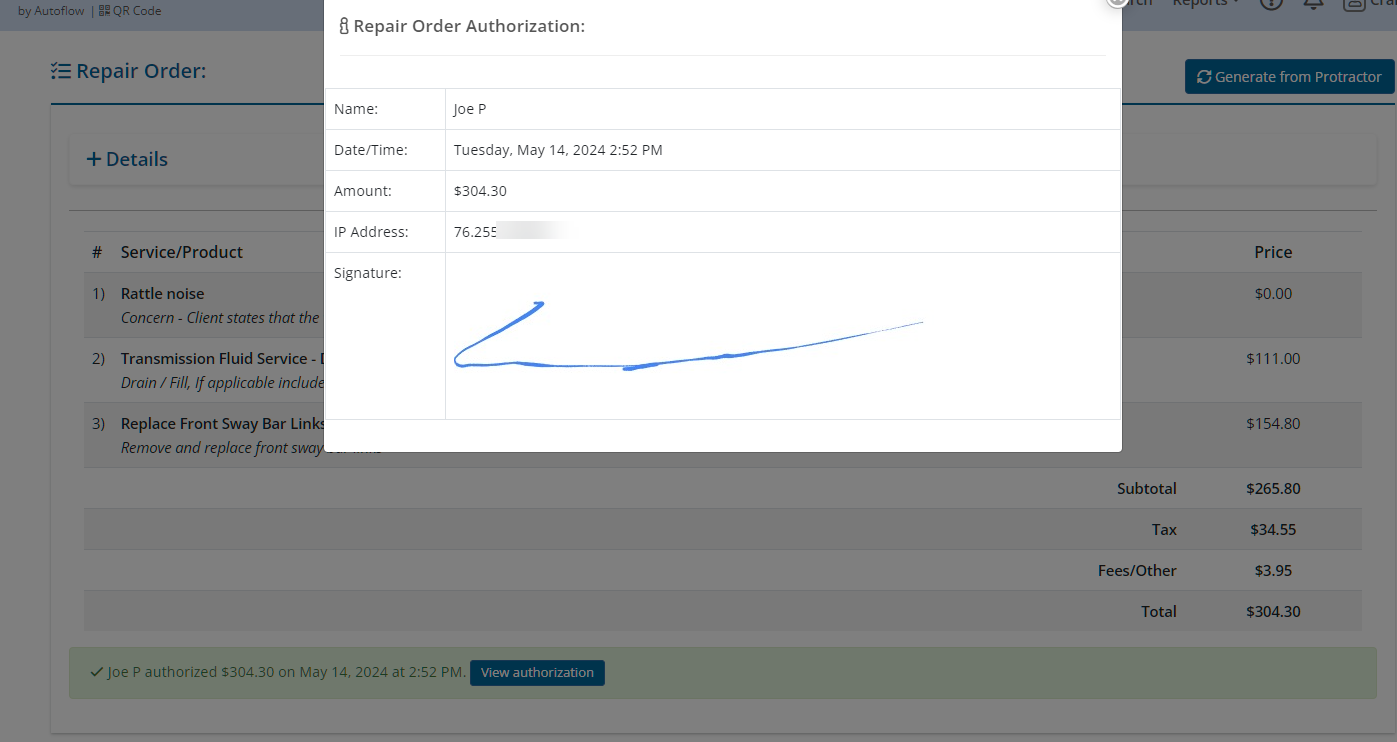
Task: Click the Service/Product column header
Action: click(x=181, y=252)
